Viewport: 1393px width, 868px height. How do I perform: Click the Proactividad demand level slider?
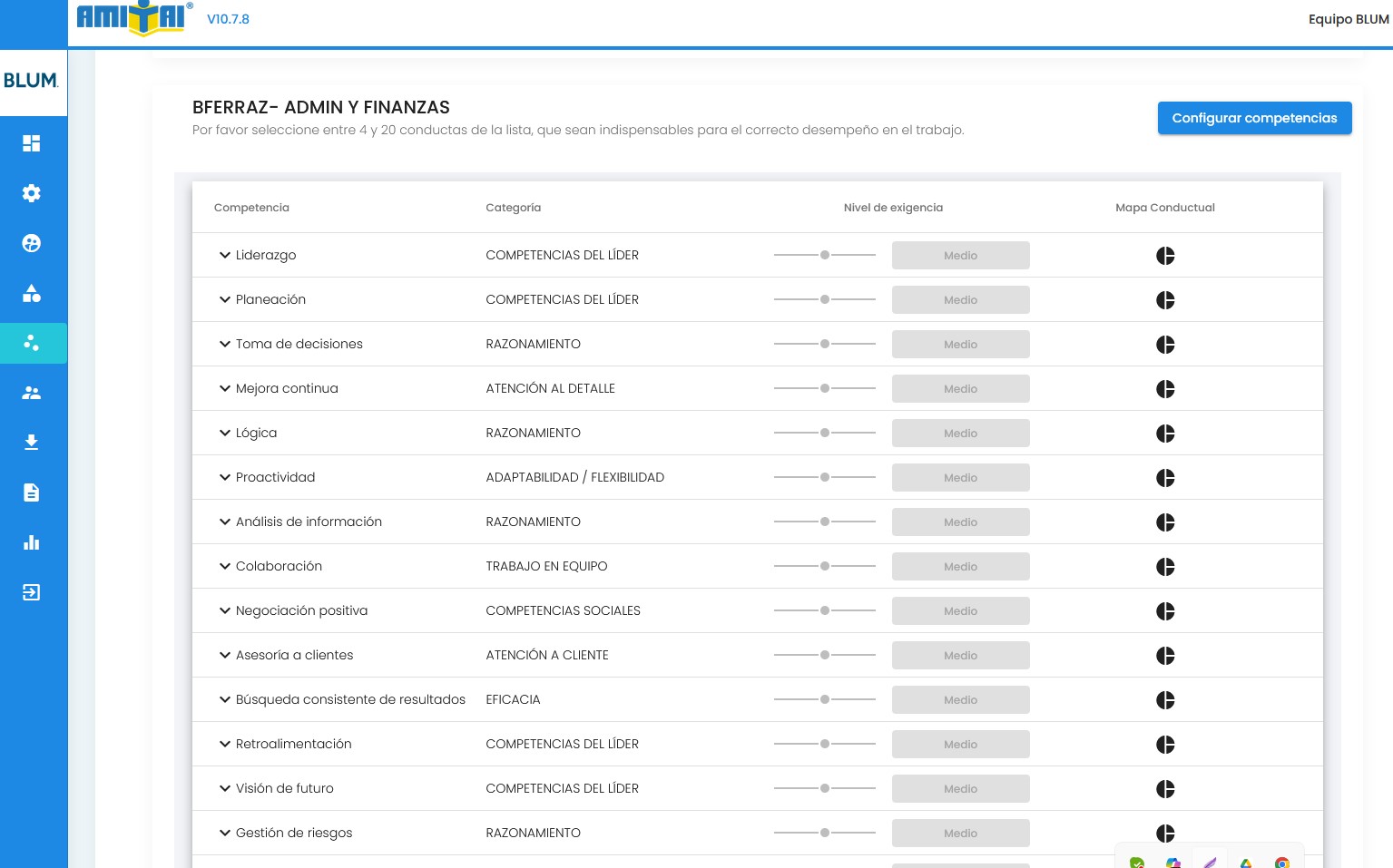click(825, 477)
